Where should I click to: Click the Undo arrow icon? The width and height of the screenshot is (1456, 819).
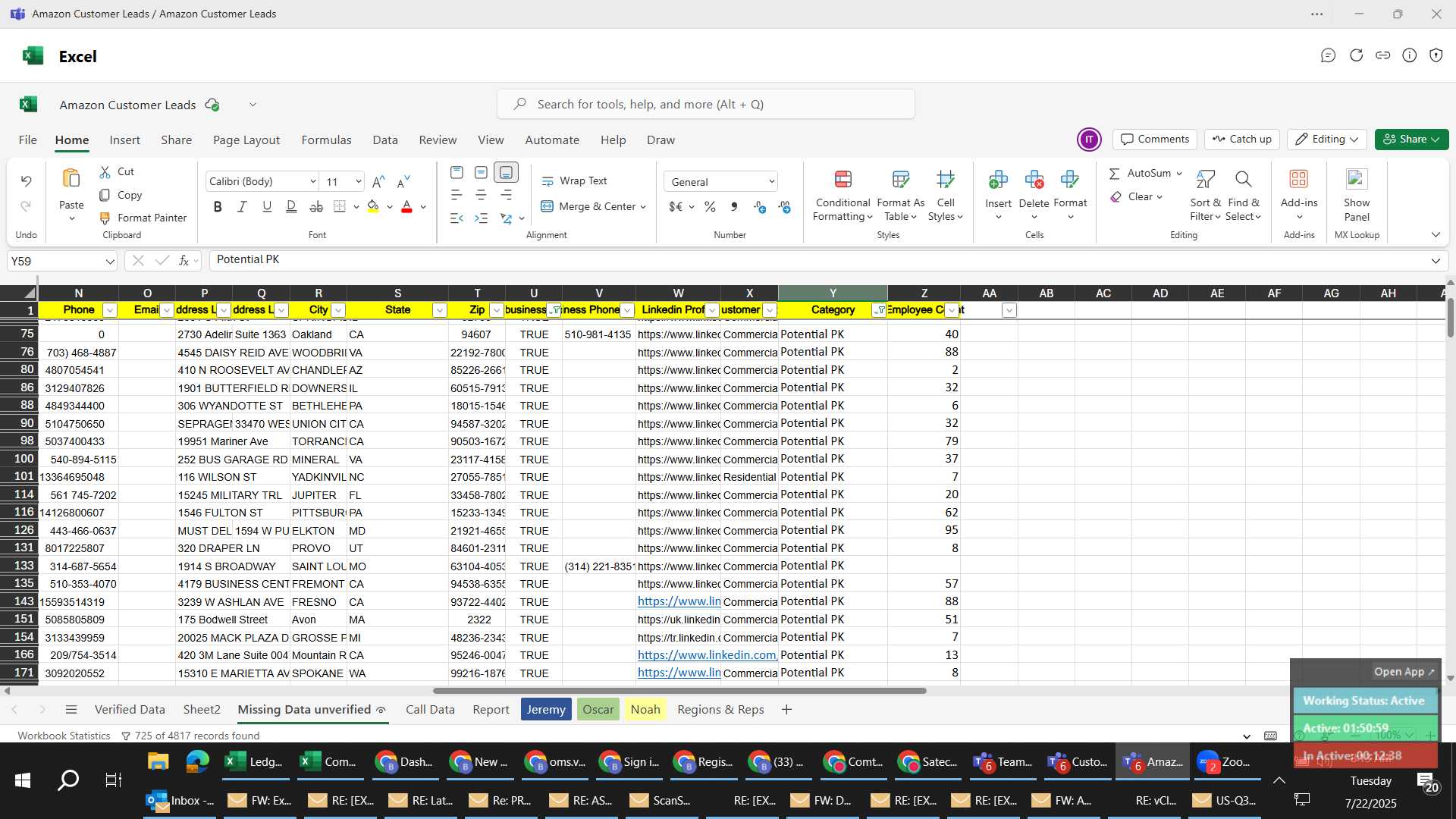click(x=26, y=180)
